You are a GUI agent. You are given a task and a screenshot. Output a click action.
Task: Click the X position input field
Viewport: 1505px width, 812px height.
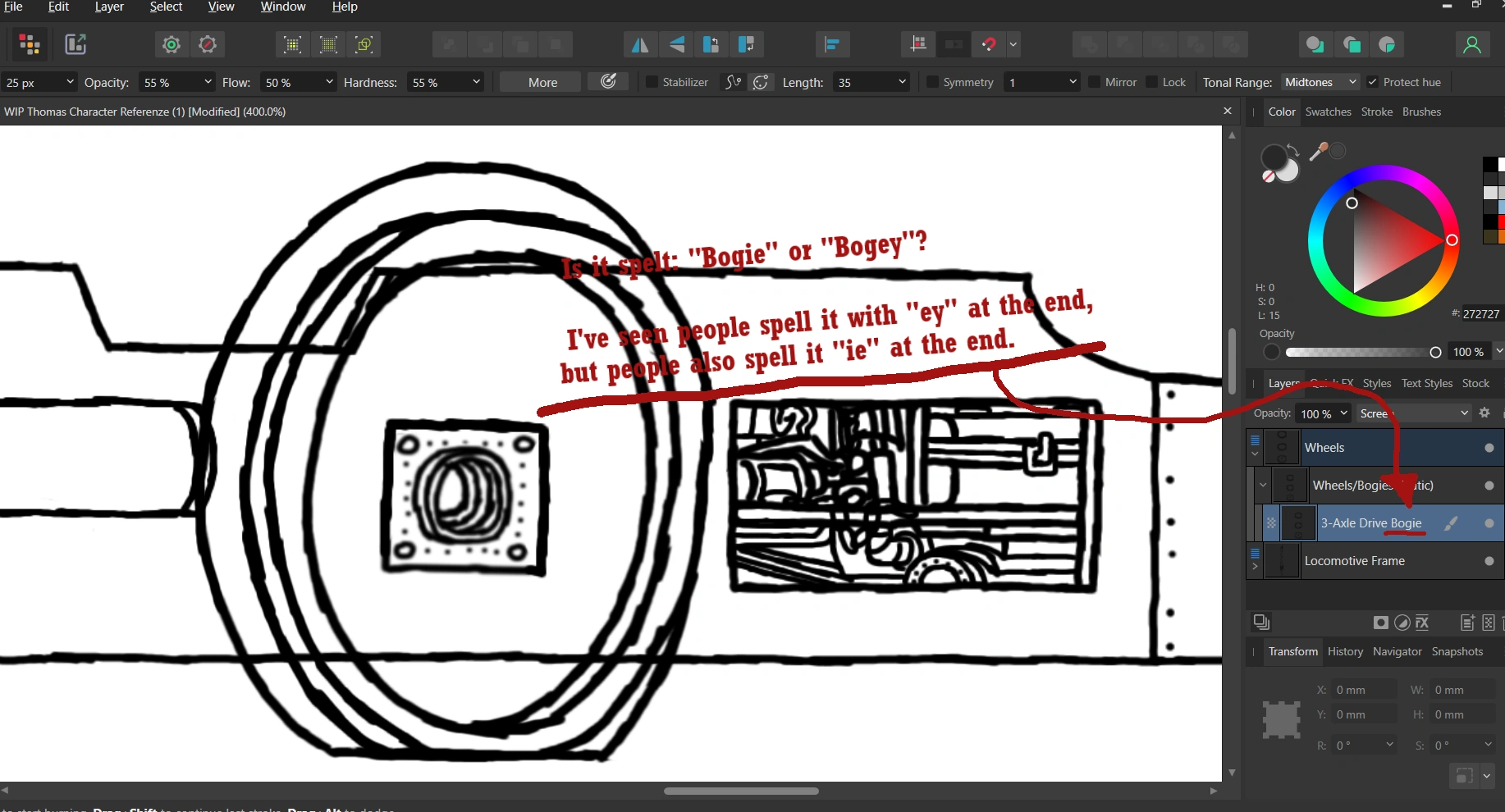tap(1364, 690)
